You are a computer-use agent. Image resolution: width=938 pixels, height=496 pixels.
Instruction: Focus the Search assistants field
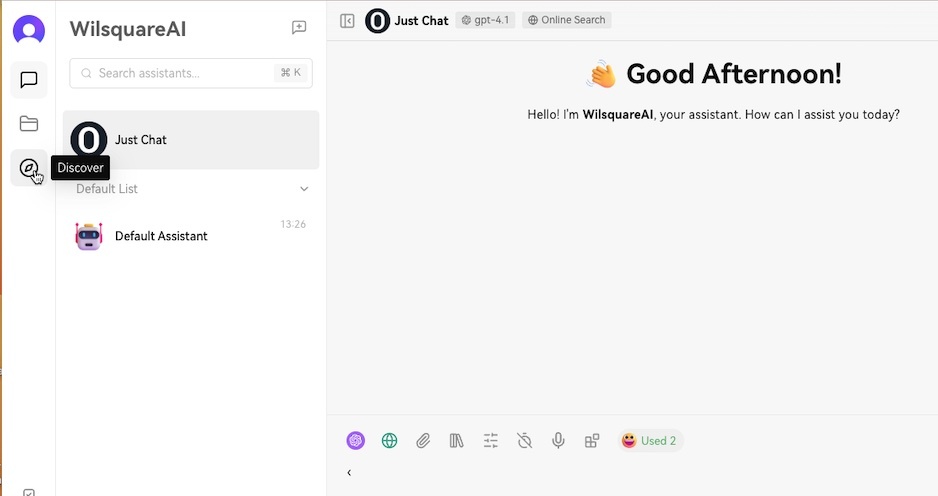tap(191, 73)
